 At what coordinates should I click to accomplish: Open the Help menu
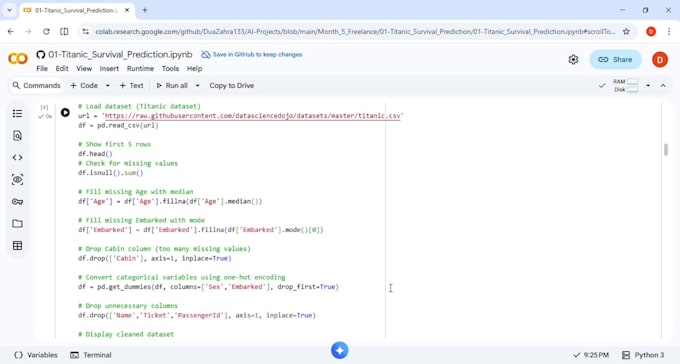[194, 69]
